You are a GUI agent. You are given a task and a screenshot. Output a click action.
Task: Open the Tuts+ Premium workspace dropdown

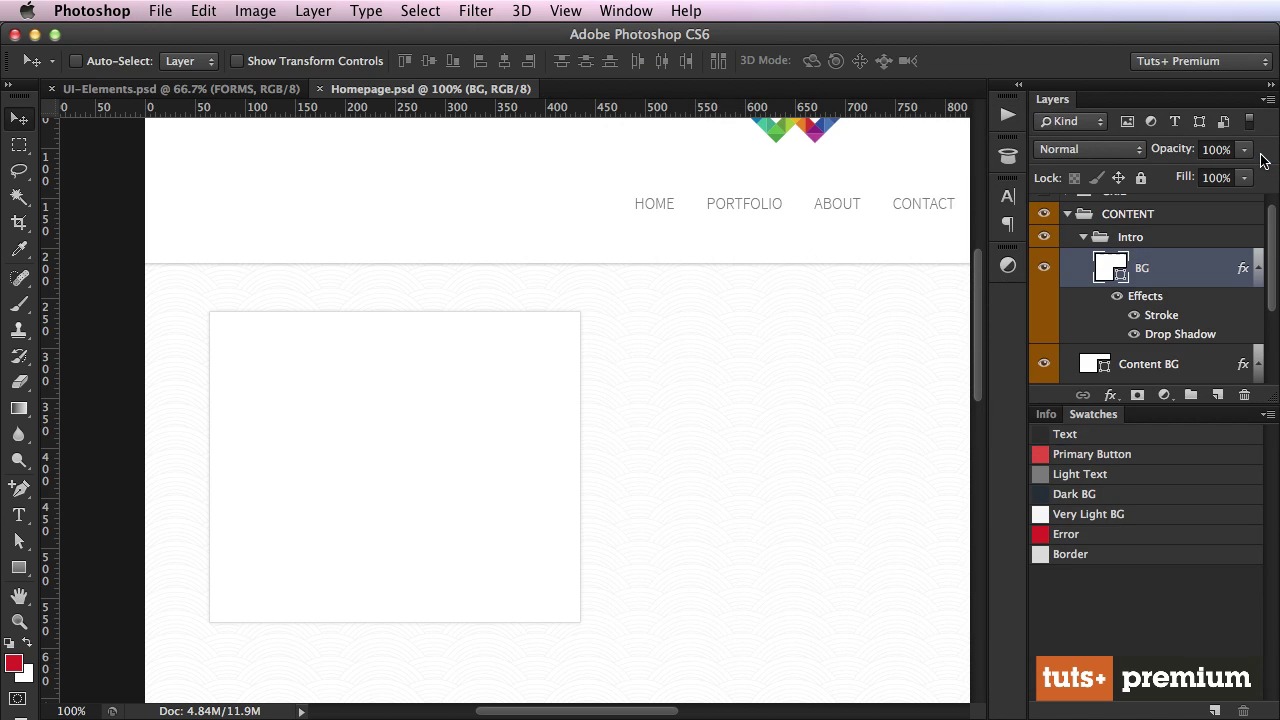tap(1201, 61)
